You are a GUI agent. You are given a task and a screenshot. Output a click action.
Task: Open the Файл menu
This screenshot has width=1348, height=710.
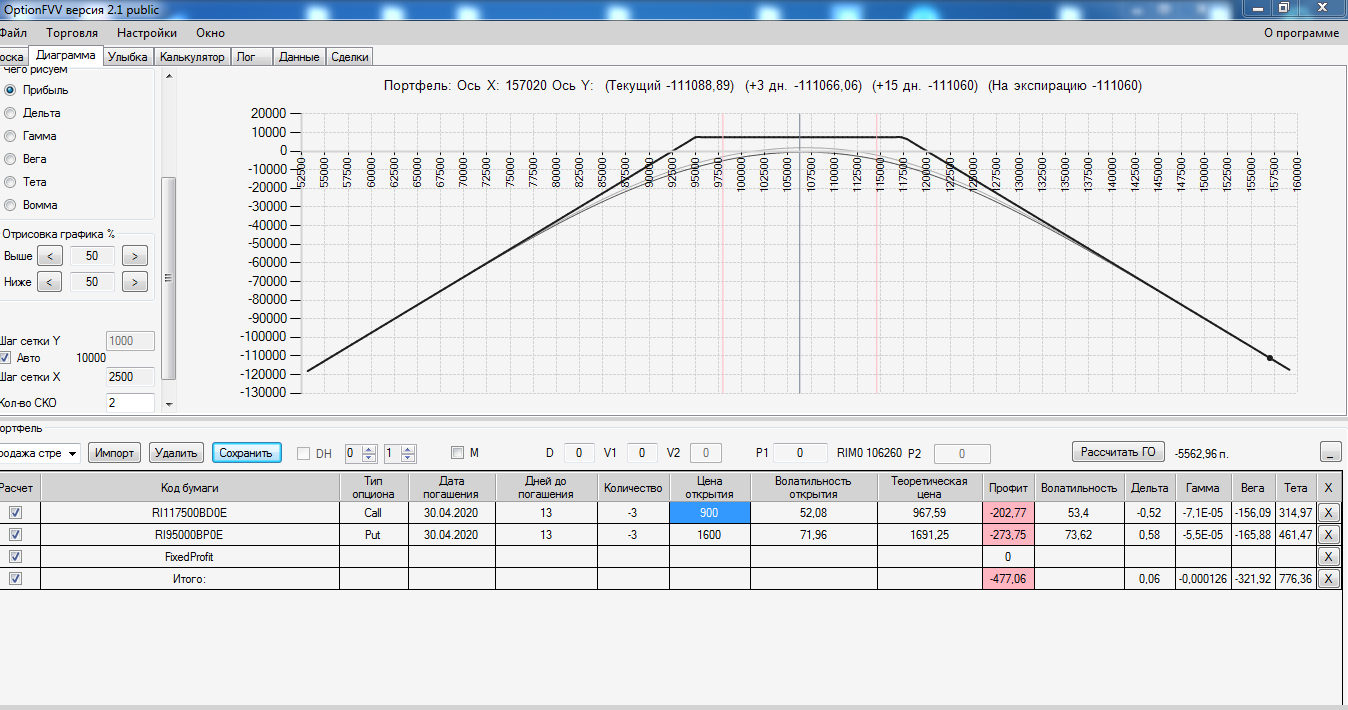click(12, 33)
